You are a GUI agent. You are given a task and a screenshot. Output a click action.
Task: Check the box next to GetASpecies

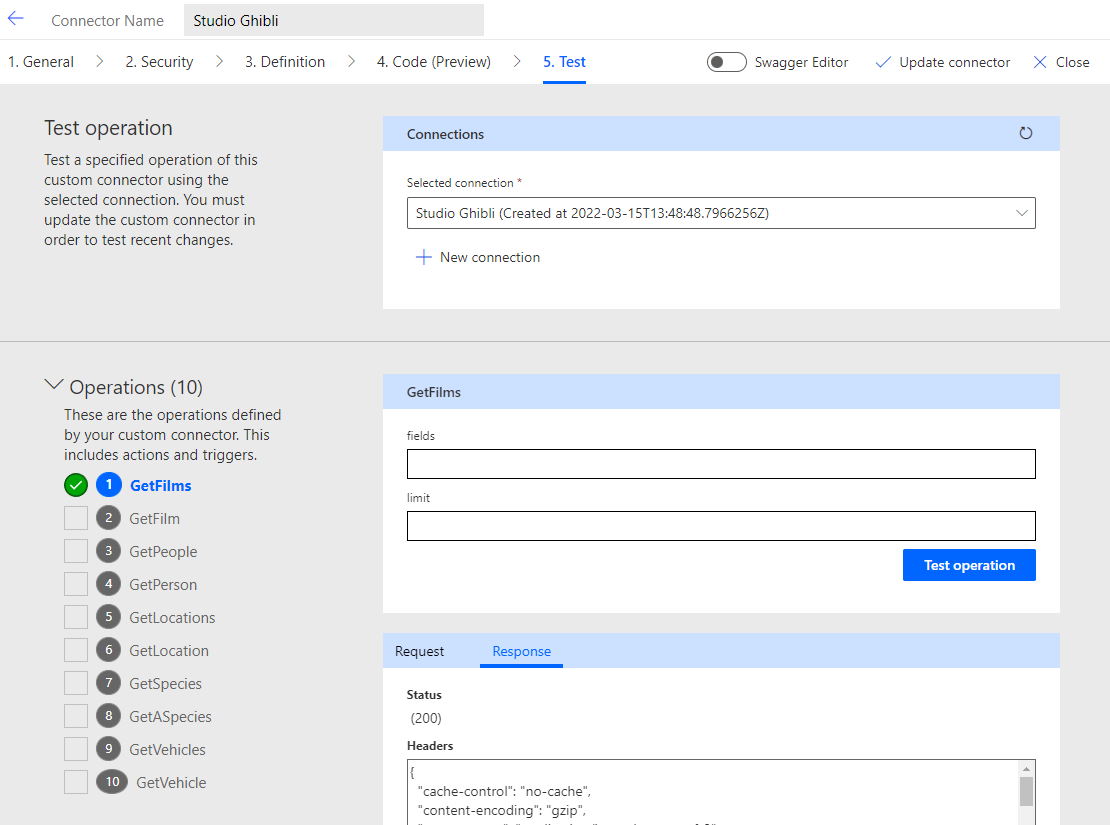click(76, 716)
